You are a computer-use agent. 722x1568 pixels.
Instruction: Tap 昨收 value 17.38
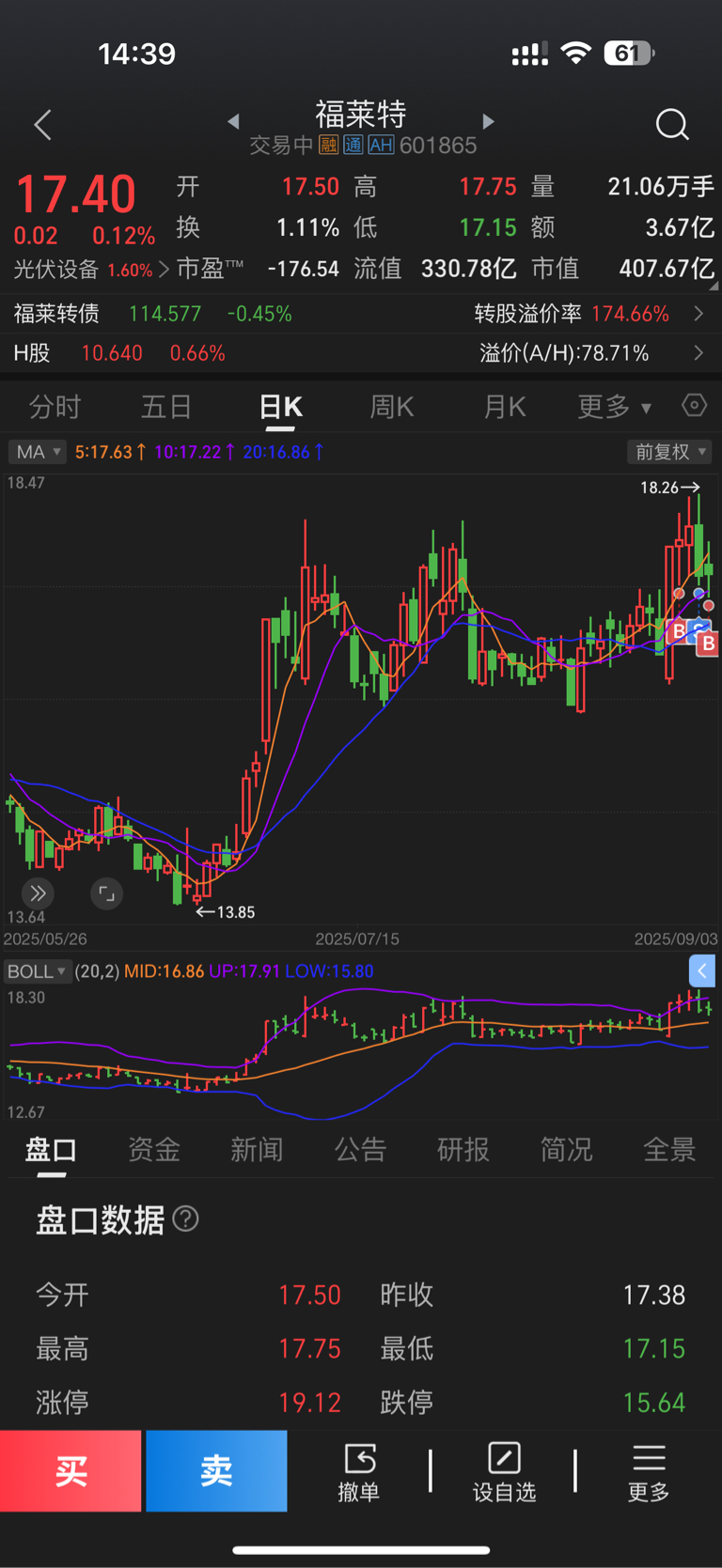654,1296
